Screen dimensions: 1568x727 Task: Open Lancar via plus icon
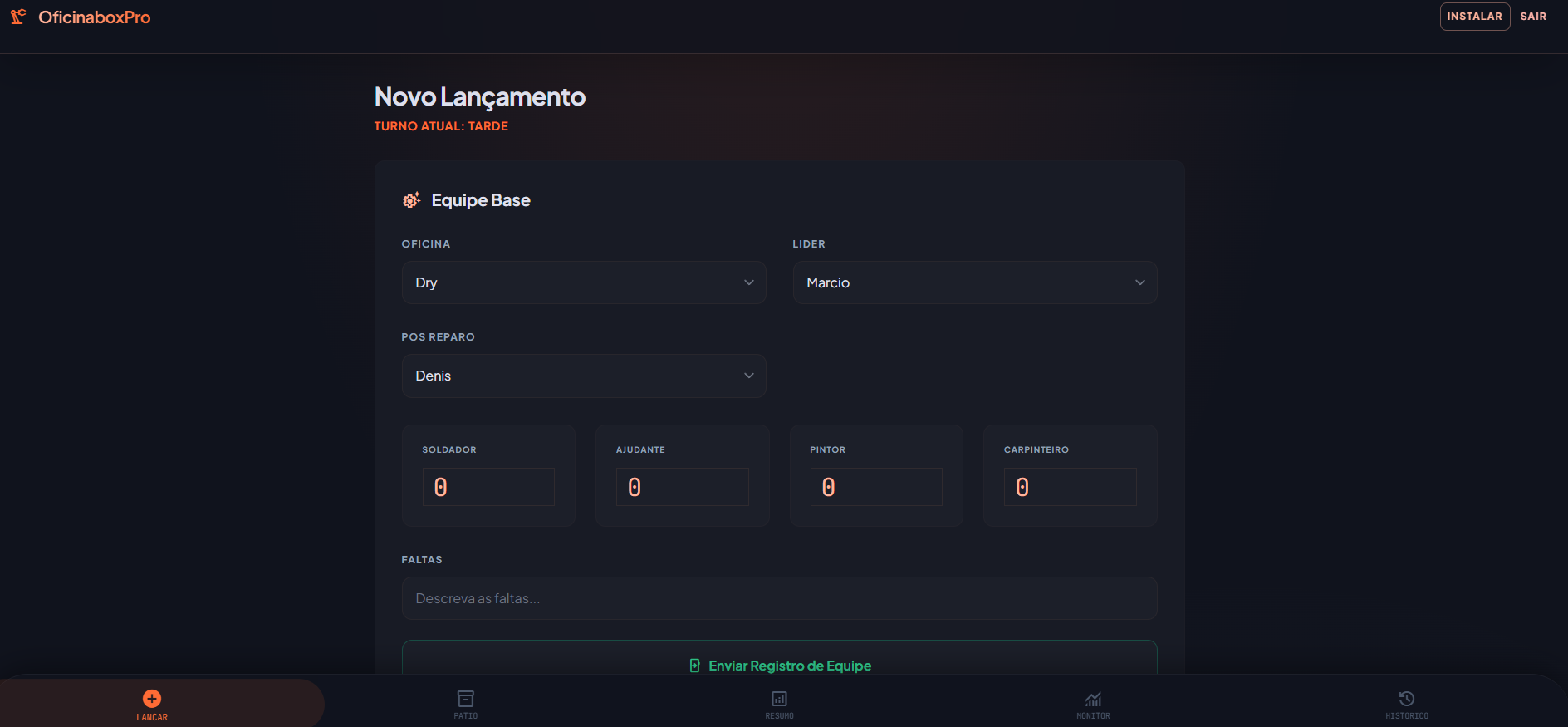click(x=152, y=699)
